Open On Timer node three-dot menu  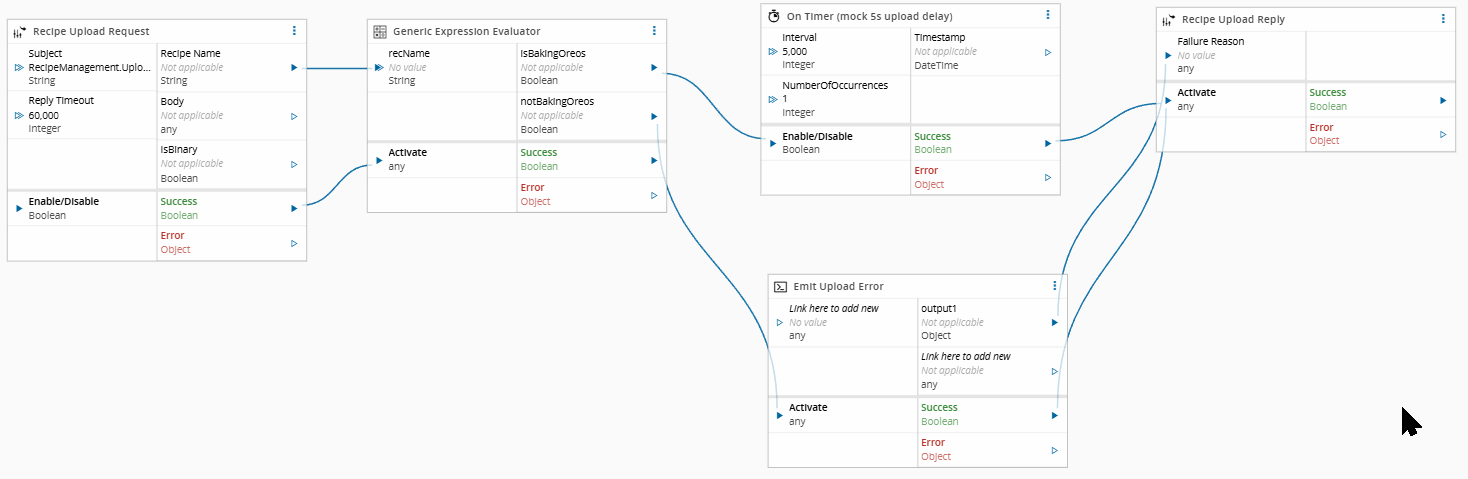[x=1048, y=15]
